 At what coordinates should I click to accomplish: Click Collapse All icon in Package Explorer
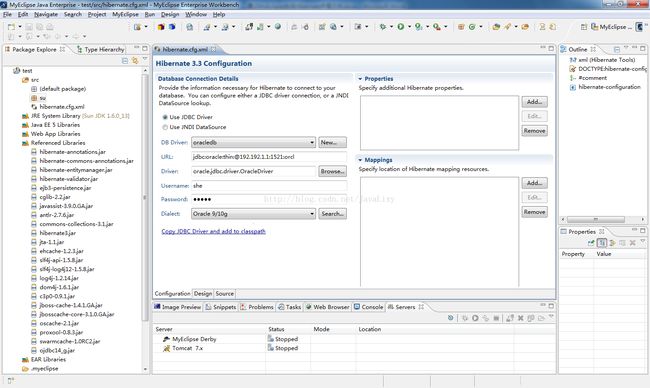tap(125, 61)
